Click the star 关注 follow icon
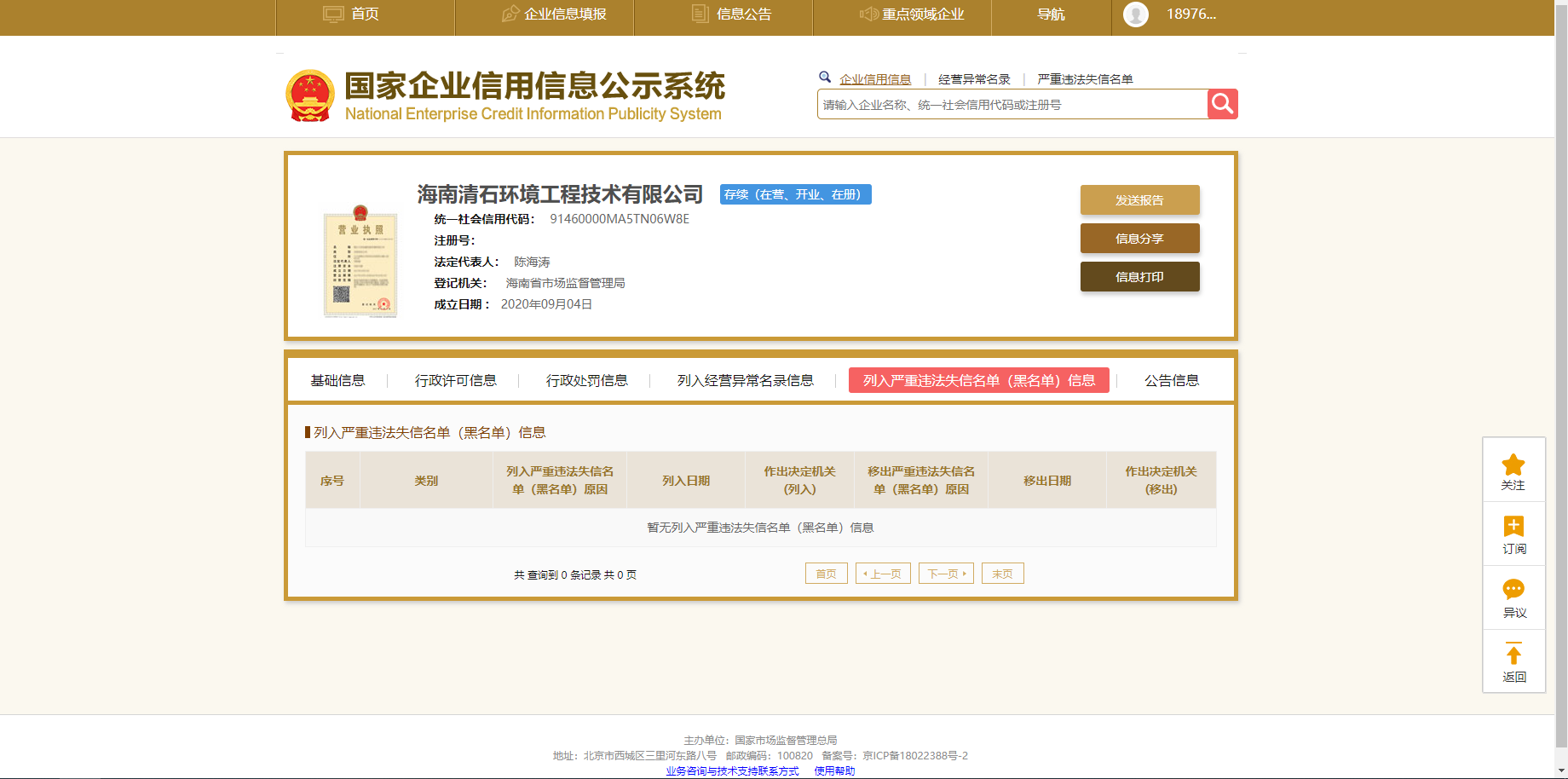Image resolution: width=1568 pixels, height=779 pixels. [x=1513, y=465]
